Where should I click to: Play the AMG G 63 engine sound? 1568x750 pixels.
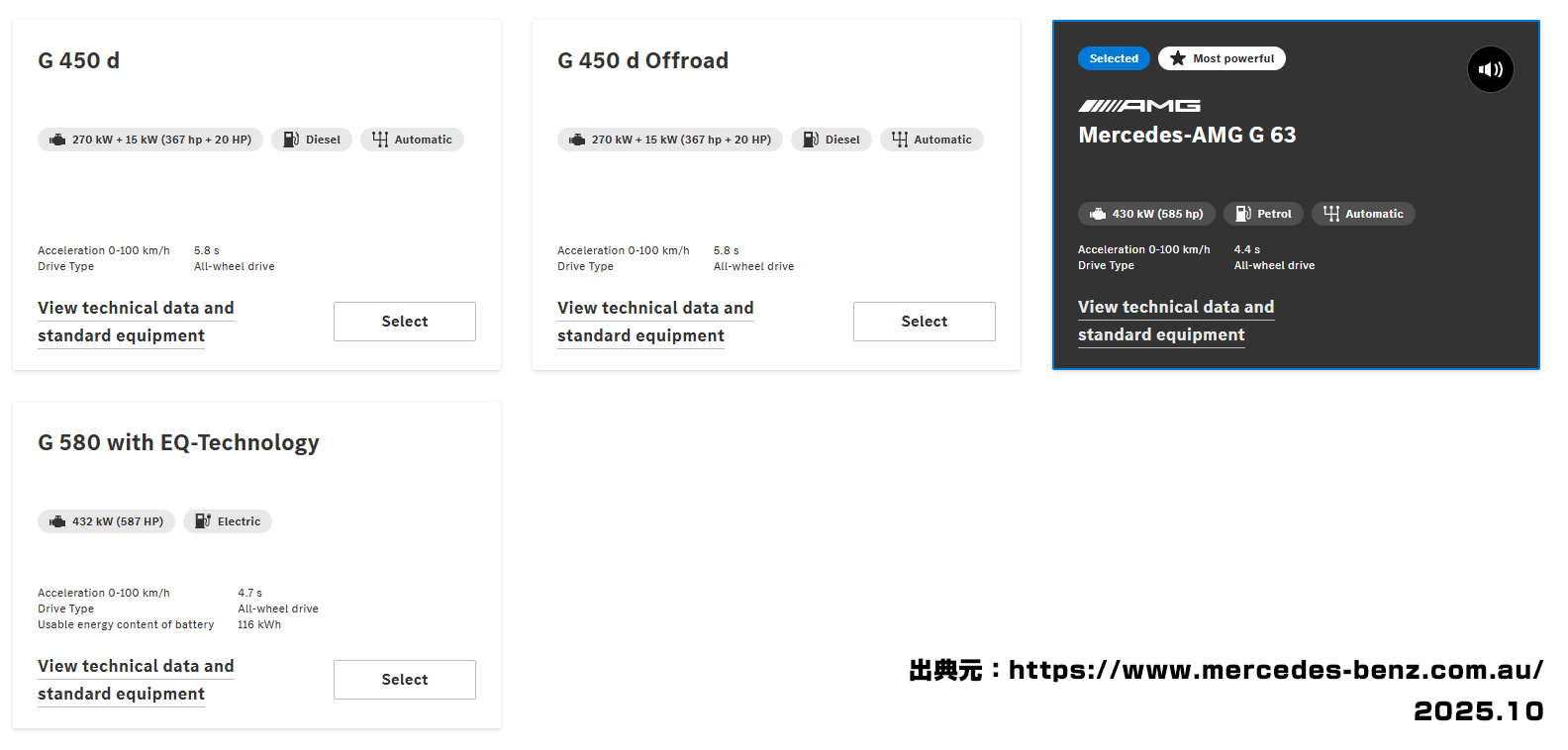(x=1490, y=69)
